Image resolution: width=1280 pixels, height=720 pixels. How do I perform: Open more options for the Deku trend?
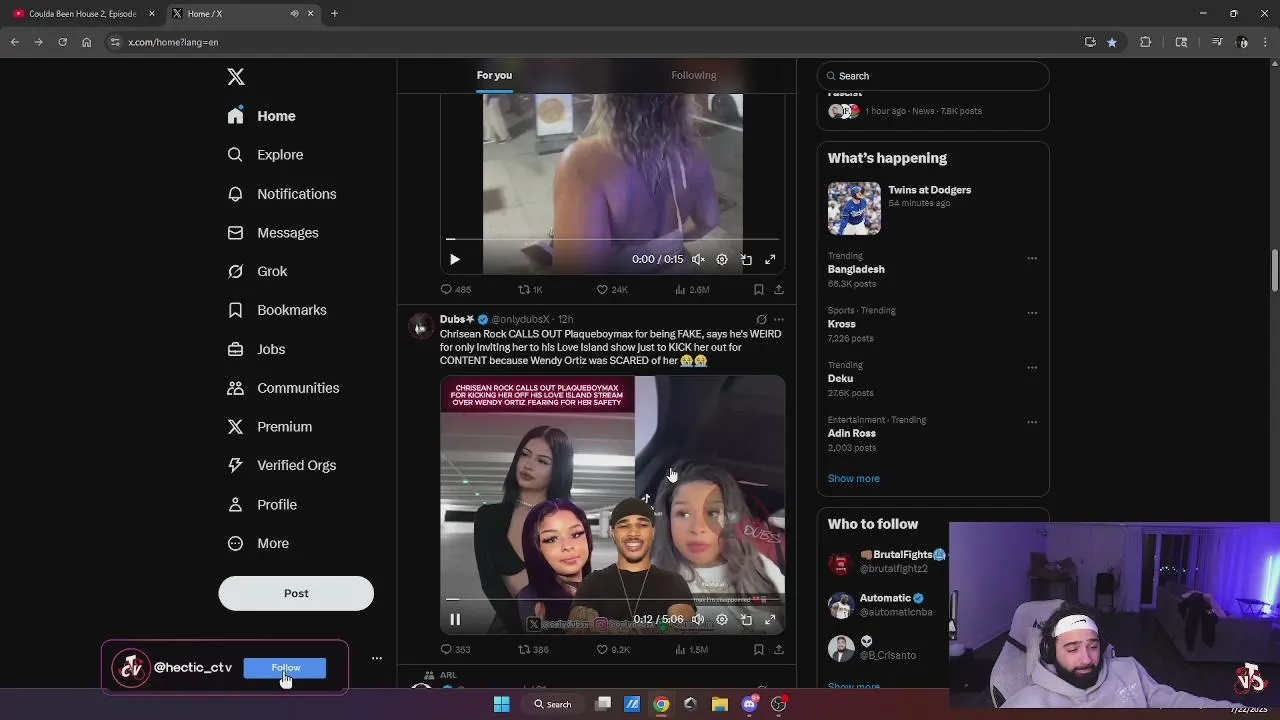(x=1032, y=368)
